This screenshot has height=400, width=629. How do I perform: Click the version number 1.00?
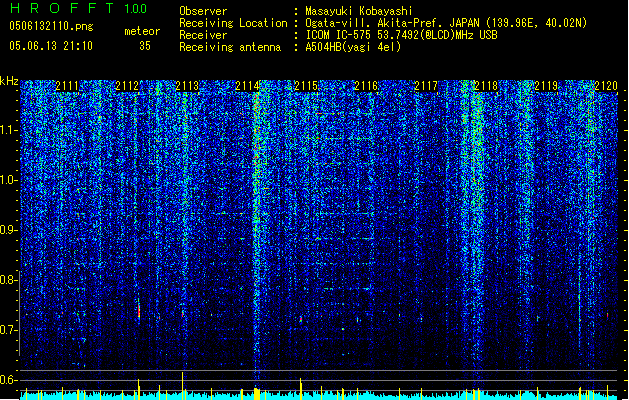[x=136, y=9]
